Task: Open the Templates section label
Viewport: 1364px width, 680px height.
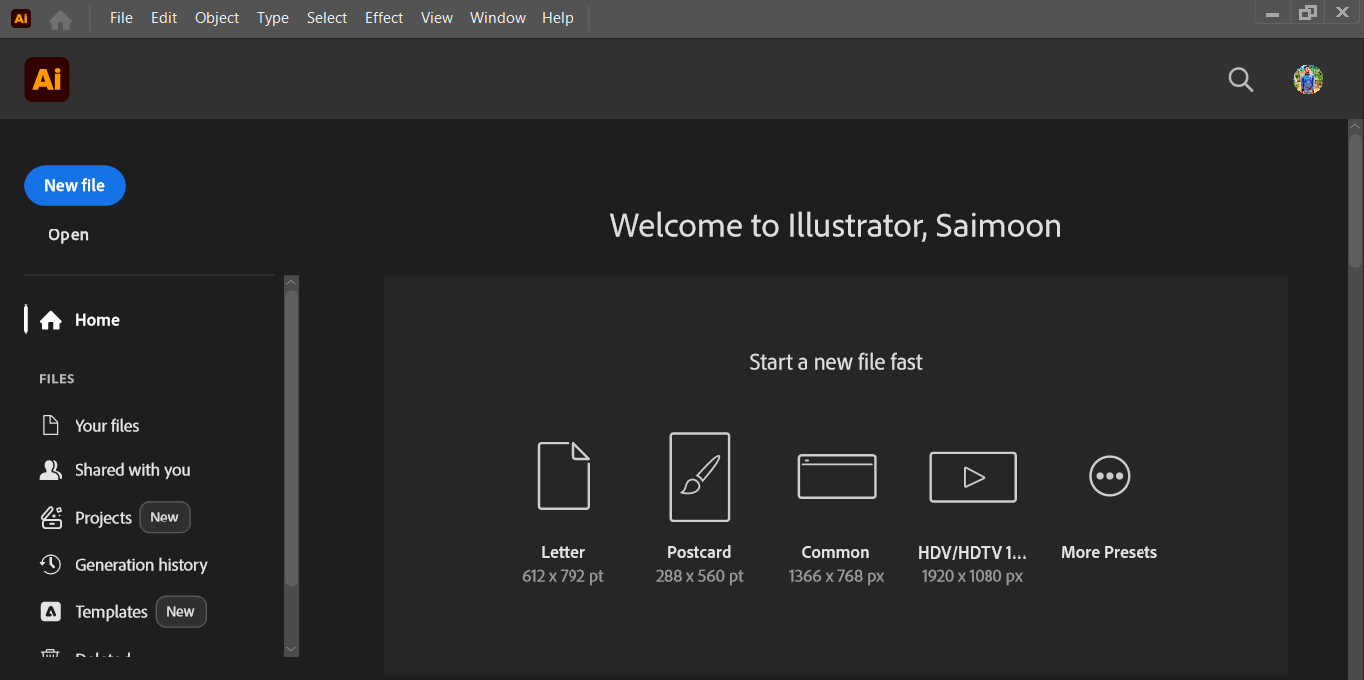Action: tap(112, 612)
